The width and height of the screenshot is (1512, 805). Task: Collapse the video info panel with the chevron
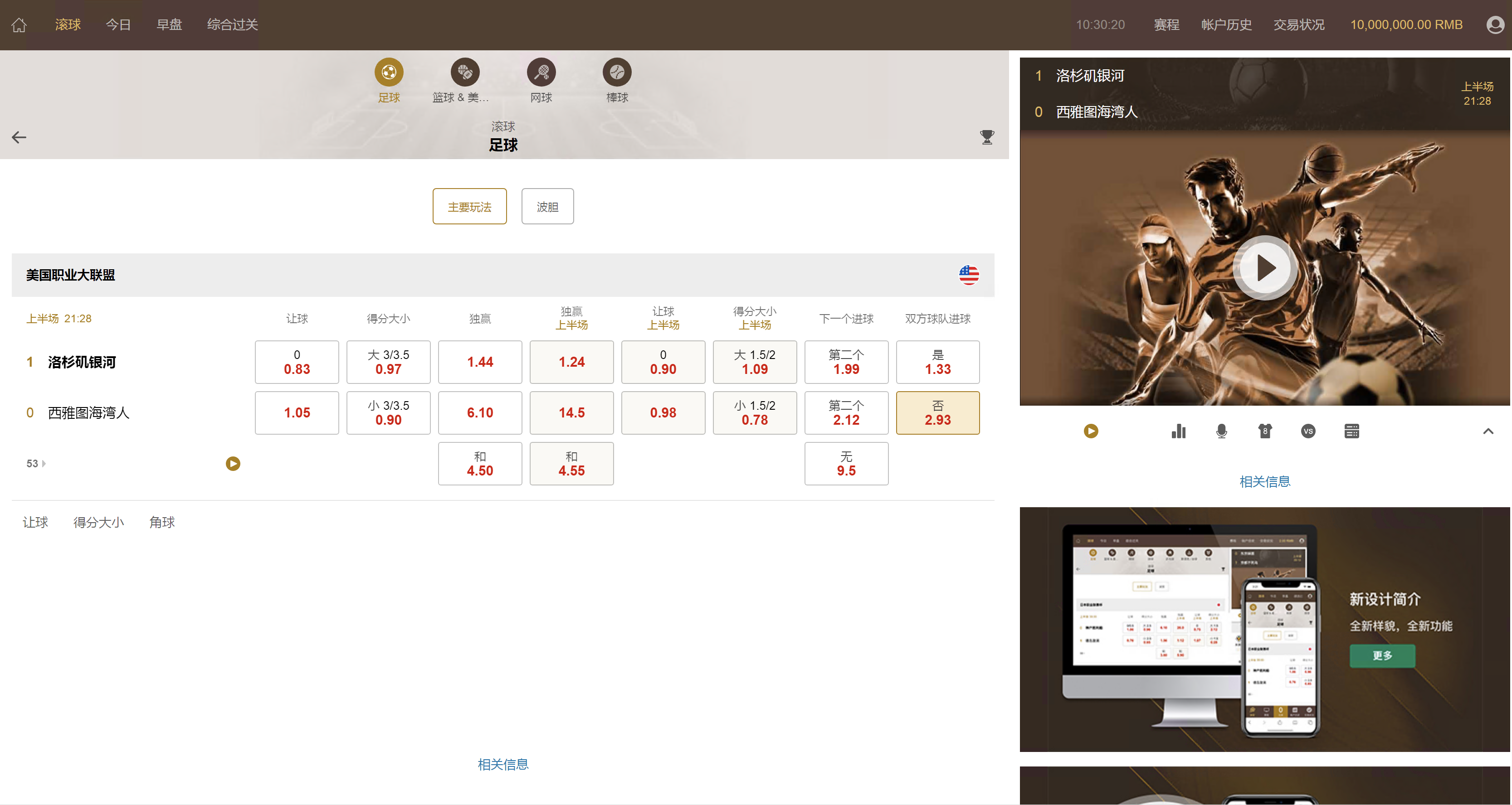pyautogui.click(x=1488, y=431)
